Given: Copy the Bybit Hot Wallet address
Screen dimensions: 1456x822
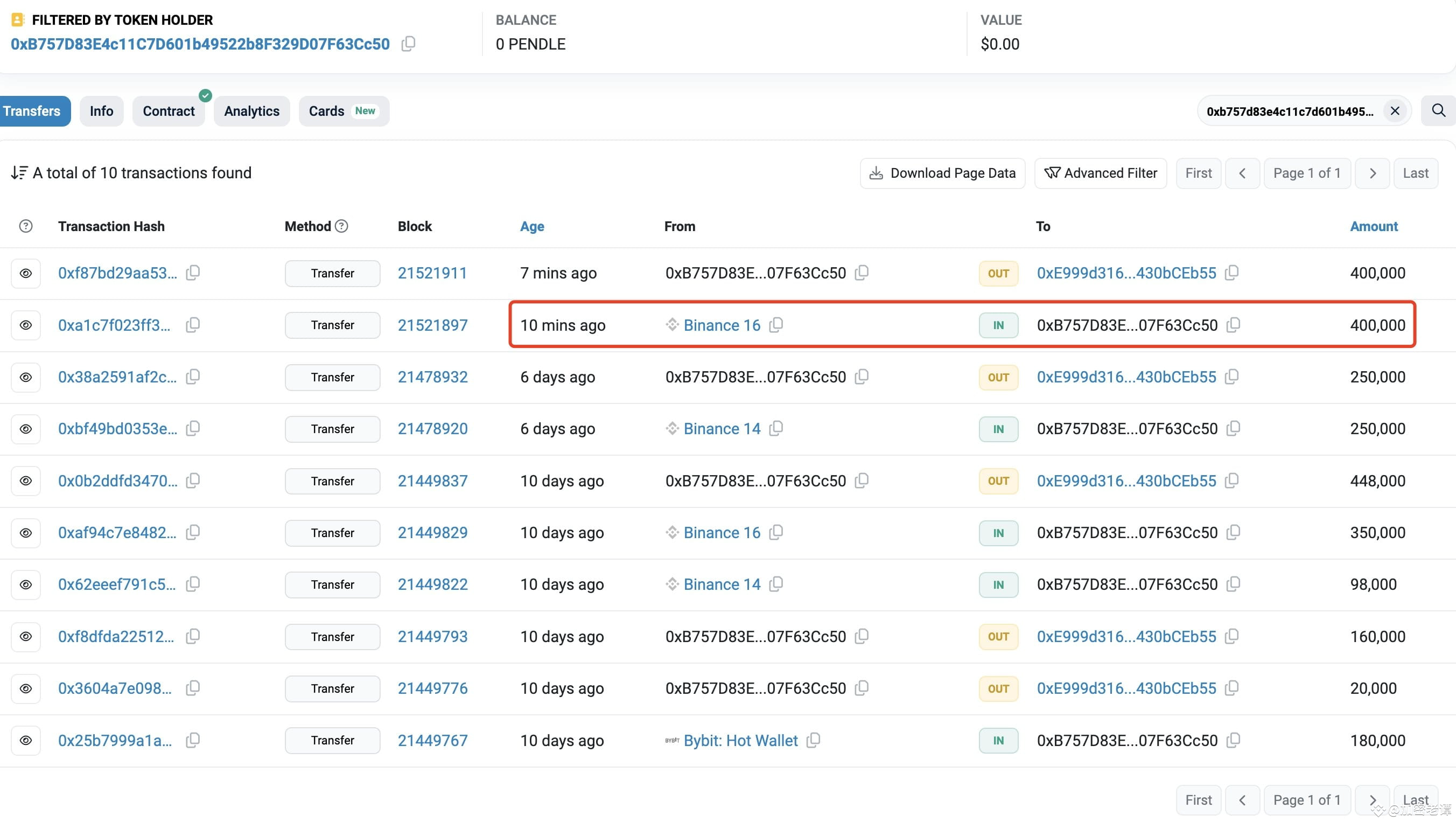Looking at the screenshot, I should coord(814,740).
